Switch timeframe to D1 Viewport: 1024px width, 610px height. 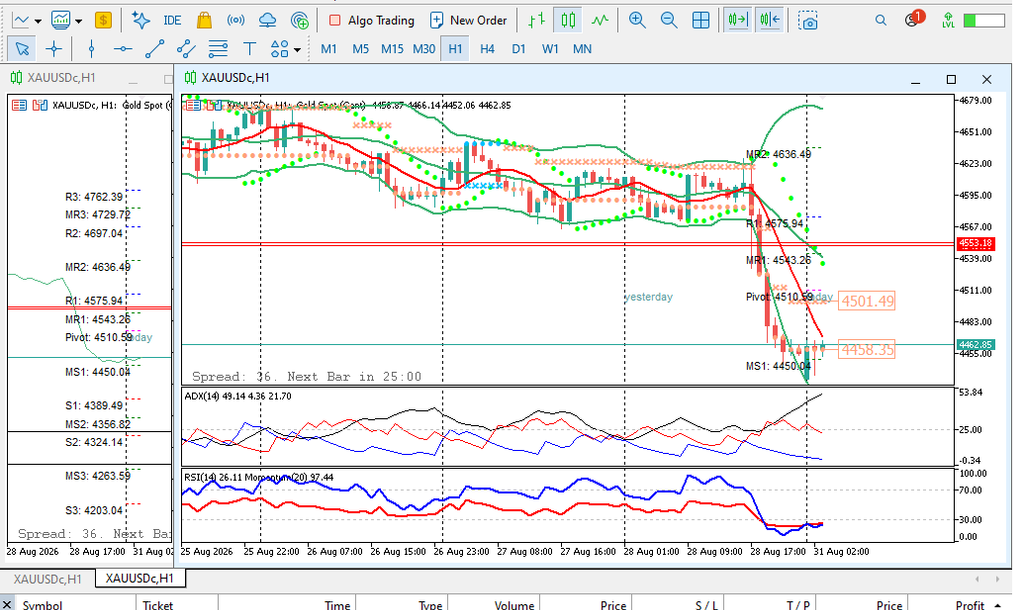519,49
